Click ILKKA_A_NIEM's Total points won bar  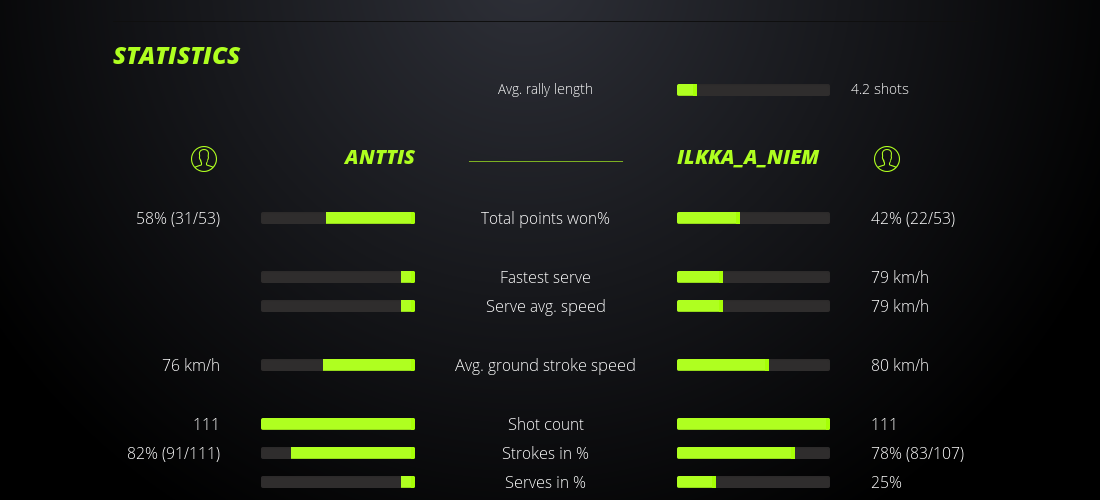click(753, 218)
